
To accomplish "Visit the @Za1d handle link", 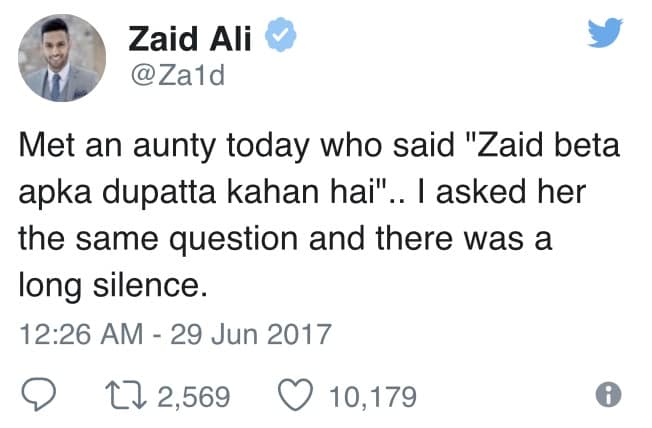I will point(178,76).
